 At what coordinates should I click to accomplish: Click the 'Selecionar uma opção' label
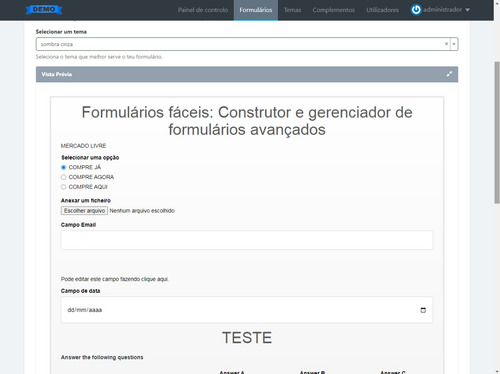point(90,157)
